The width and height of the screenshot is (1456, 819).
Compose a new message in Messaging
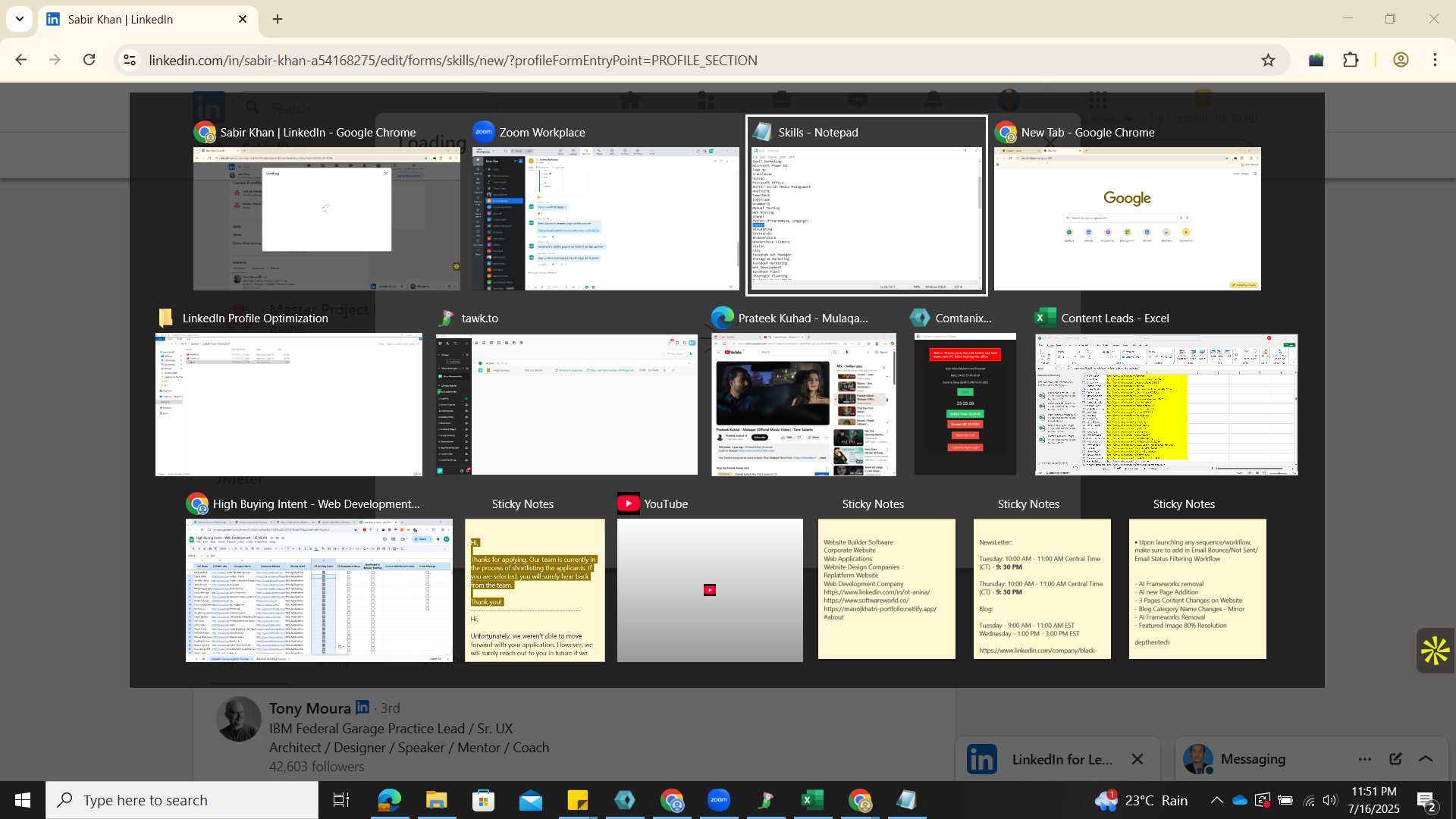[1395, 759]
